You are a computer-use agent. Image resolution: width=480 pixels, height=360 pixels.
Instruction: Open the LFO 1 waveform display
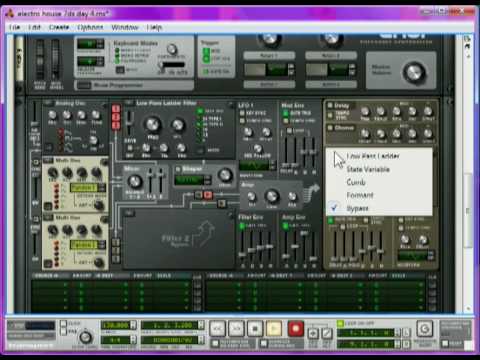point(254,165)
